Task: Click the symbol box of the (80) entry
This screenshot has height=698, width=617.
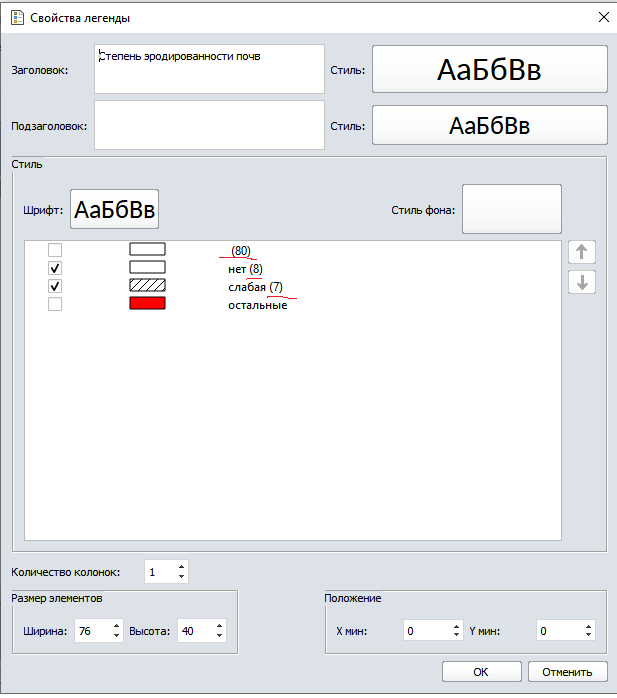Action: (x=147, y=249)
